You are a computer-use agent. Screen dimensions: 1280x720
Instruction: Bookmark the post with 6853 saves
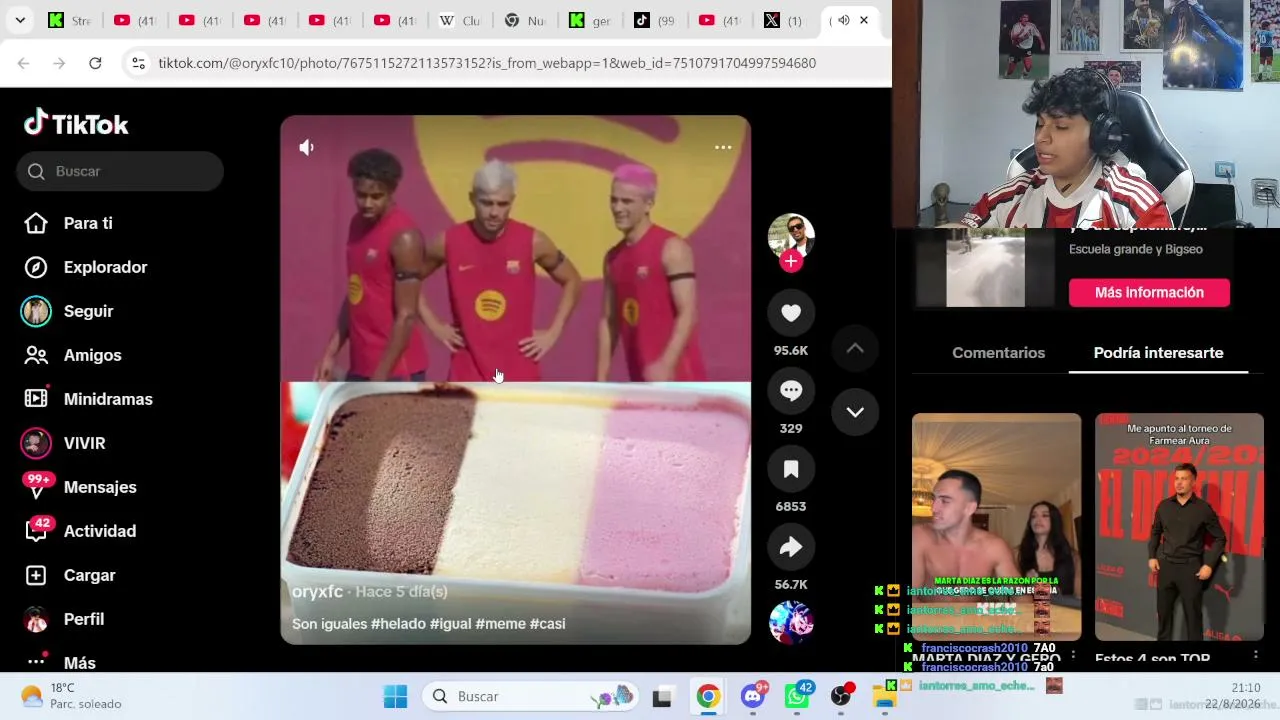[791, 469]
